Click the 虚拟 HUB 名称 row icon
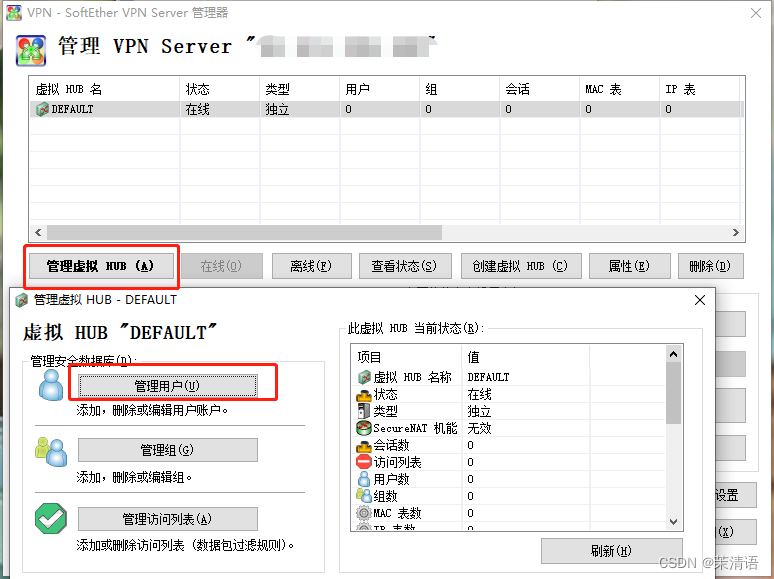This screenshot has width=774, height=579. click(364, 377)
